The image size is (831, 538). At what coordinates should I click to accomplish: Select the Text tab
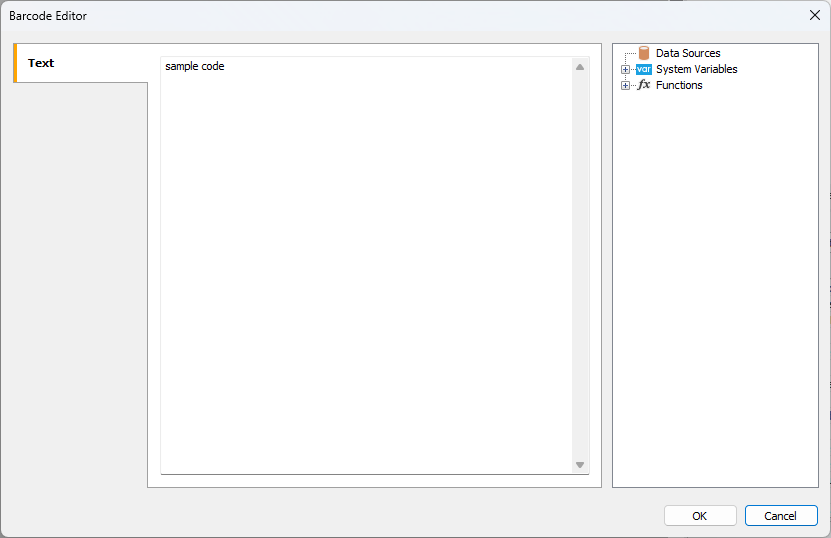[x=81, y=63]
